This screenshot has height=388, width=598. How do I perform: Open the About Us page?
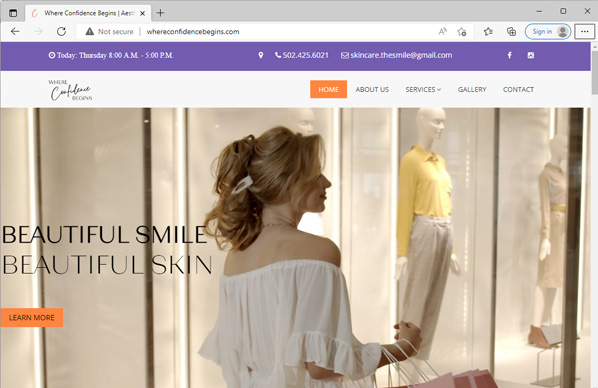pos(372,90)
